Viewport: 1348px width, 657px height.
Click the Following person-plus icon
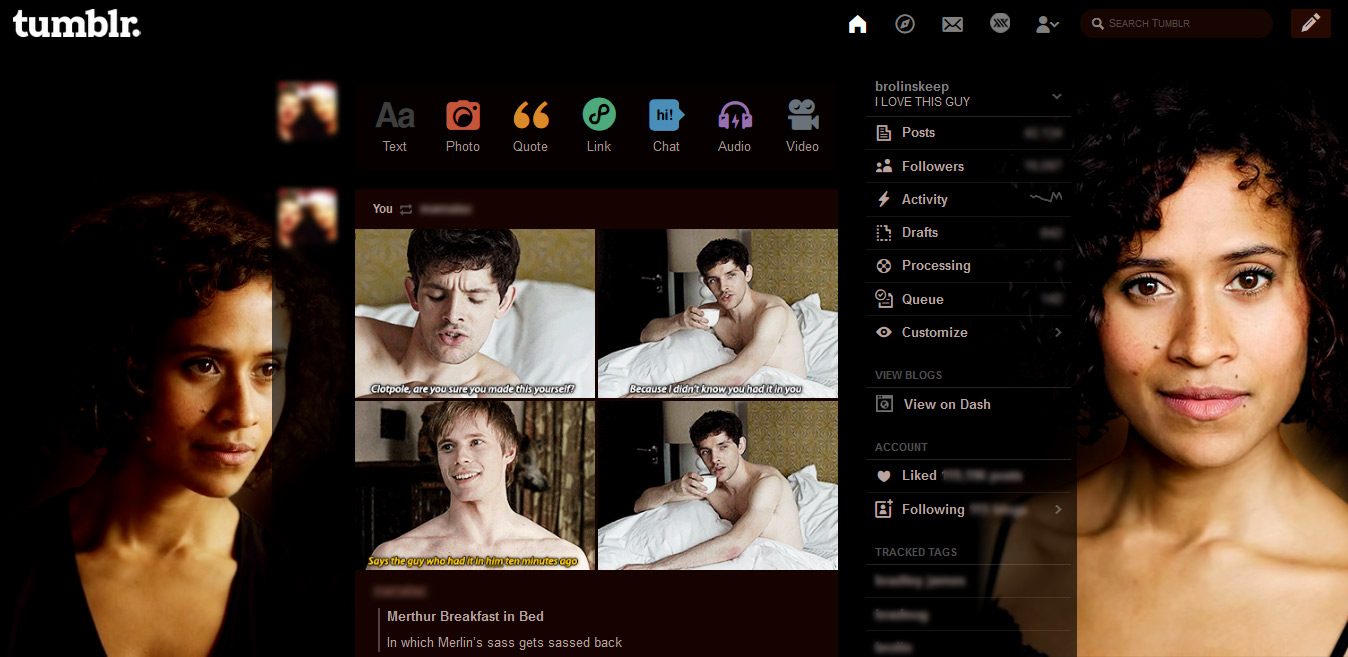pyautogui.click(x=883, y=509)
